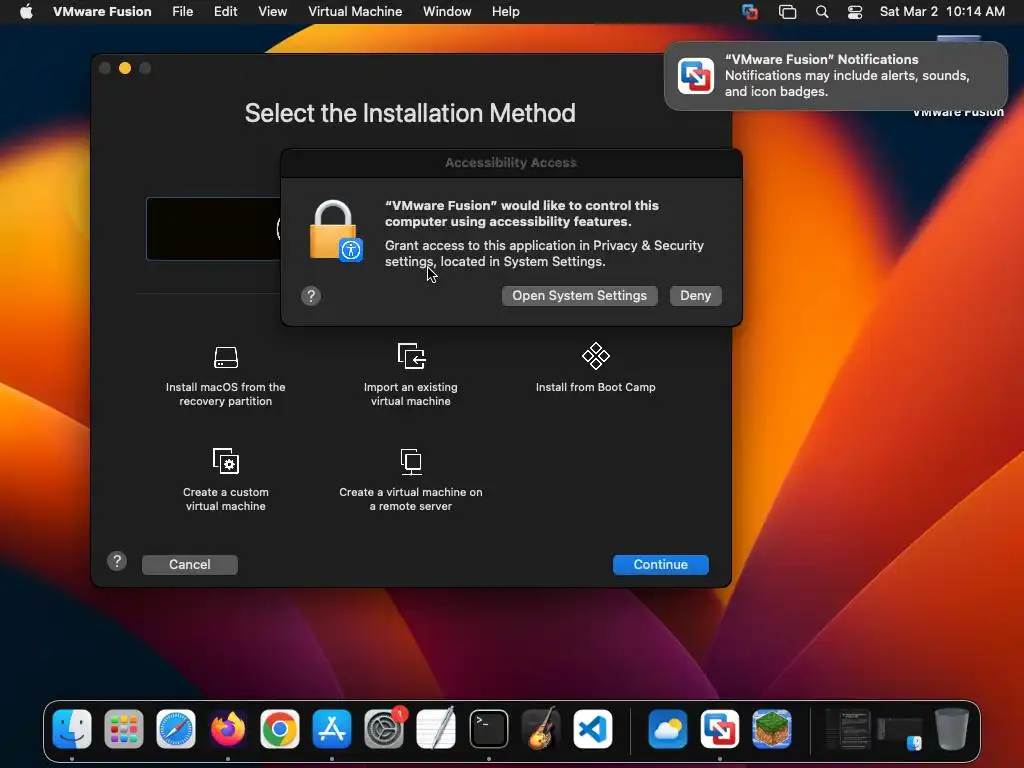Open help in the Accessibility Access dialog
The height and width of the screenshot is (768, 1024).
[311, 296]
